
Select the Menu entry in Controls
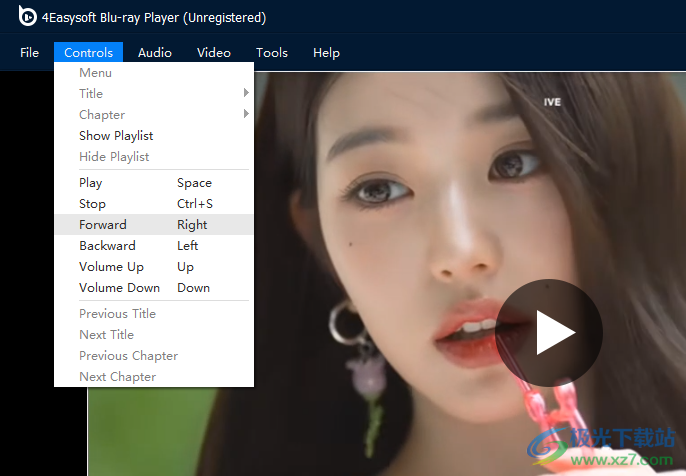[x=154, y=73]
